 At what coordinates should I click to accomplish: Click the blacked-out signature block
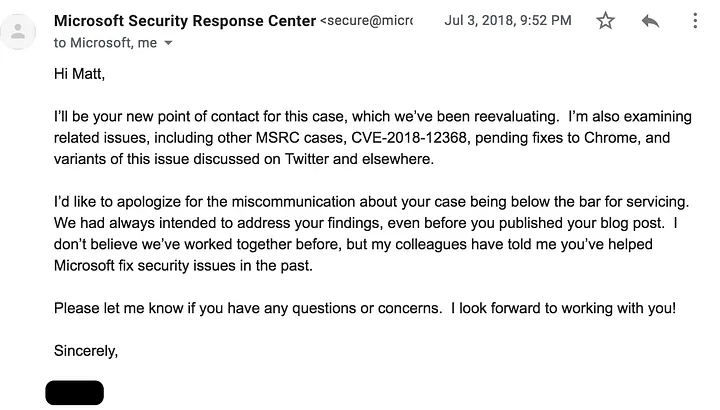coord(74,393)
